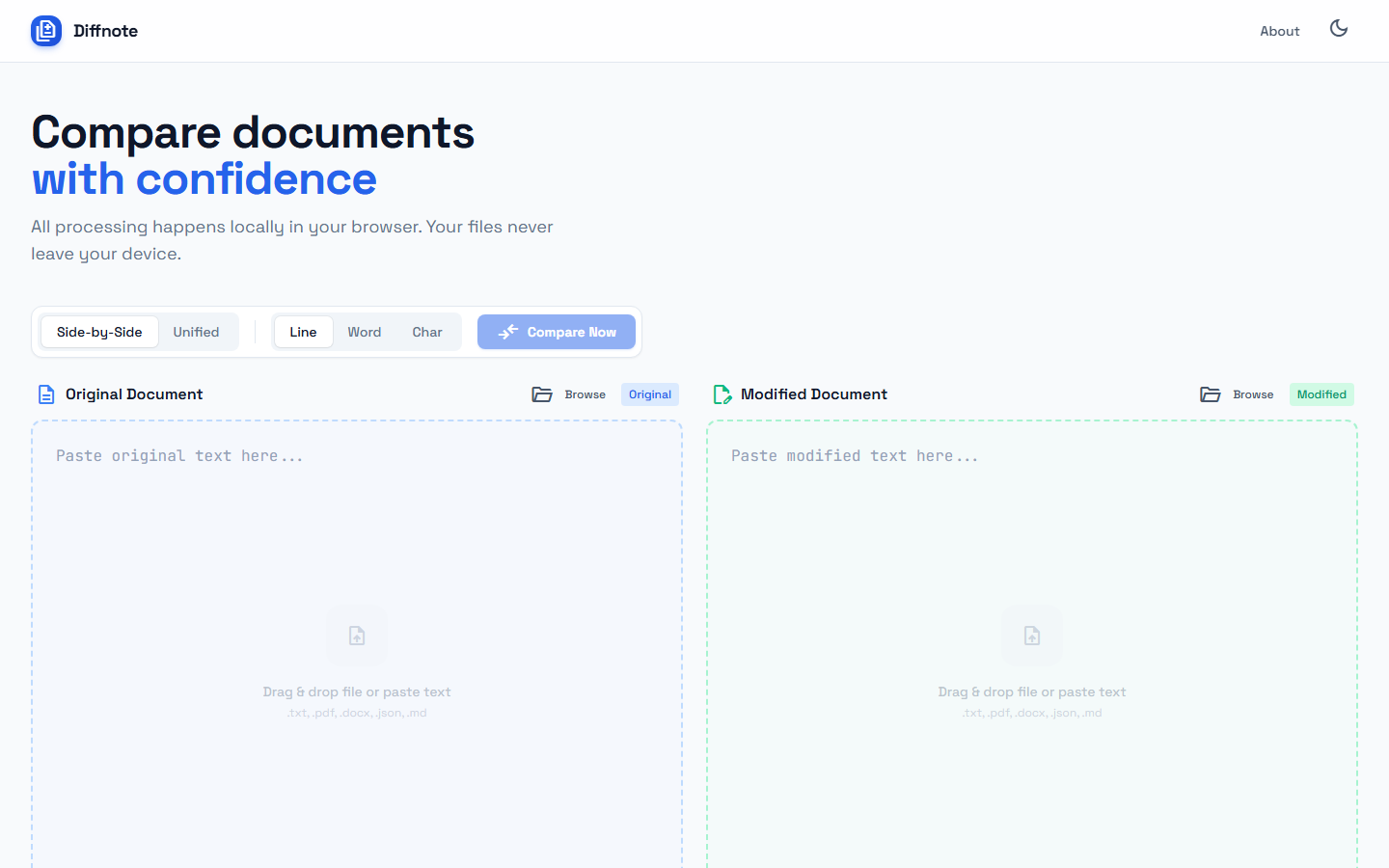Click the Compare Now button
This screenshot has height=868, width=1389.
click(x=557, y=332)
